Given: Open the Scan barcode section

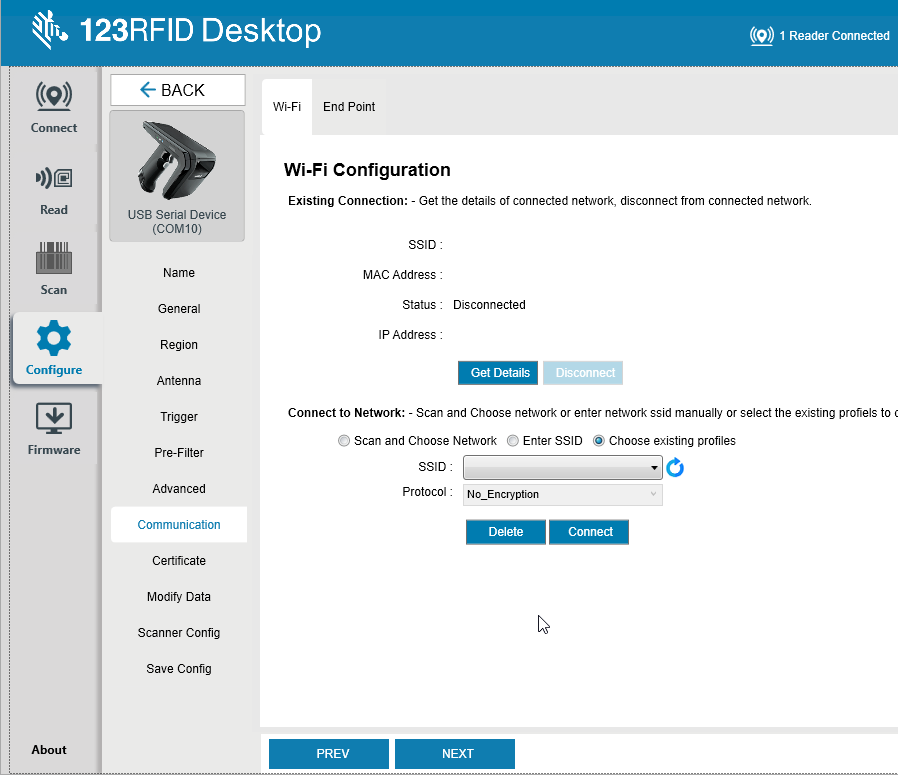Looking at the screenshot, I should [x=54, y=268].
